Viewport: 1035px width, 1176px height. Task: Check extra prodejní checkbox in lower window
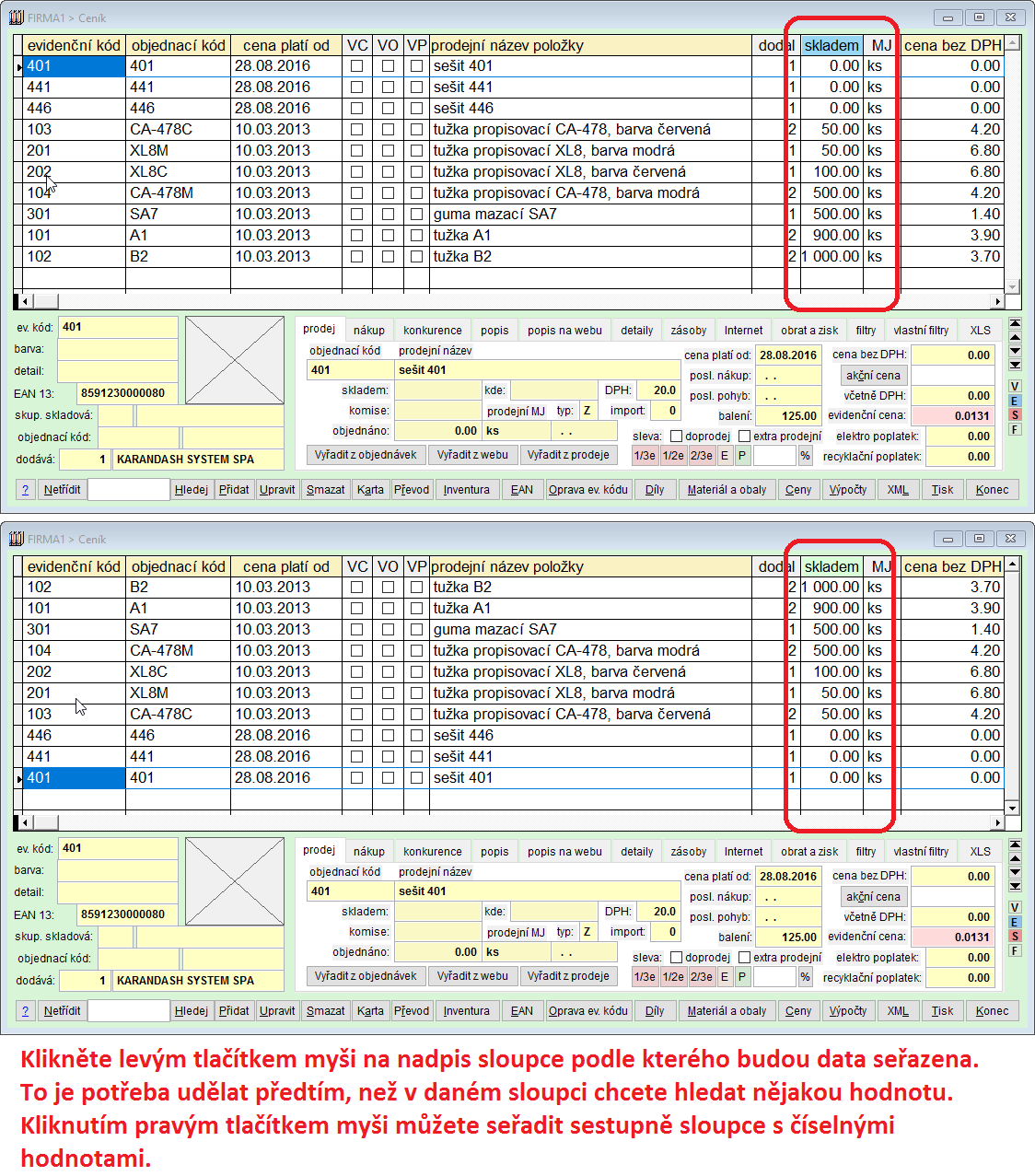click(x=745, y=958)
